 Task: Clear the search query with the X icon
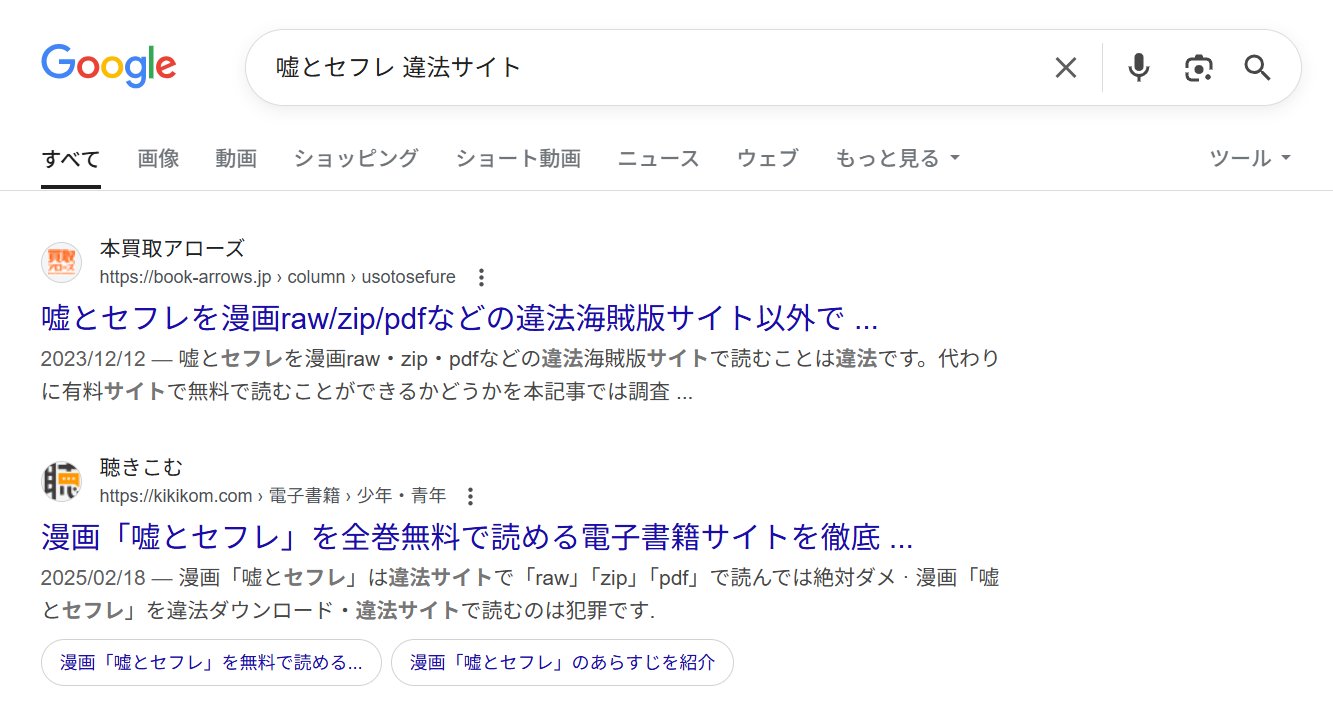click(1065, 67)
